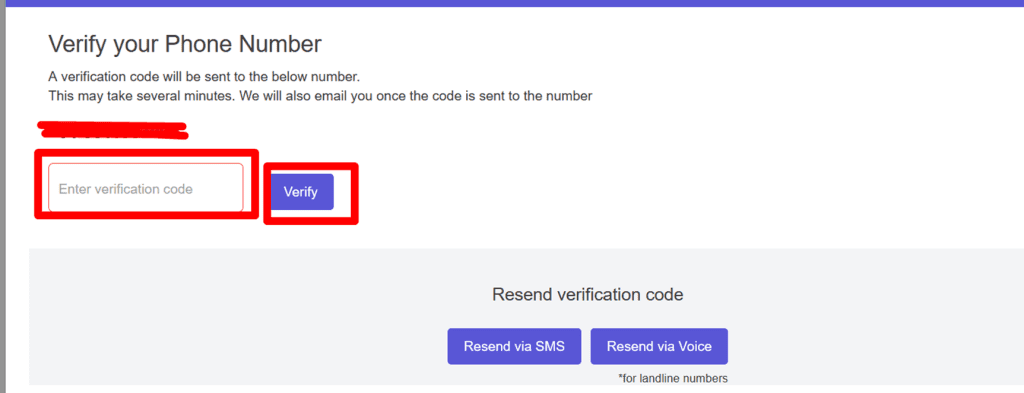Click the Verify button
1024x393 pixels.
click(300, 192)
